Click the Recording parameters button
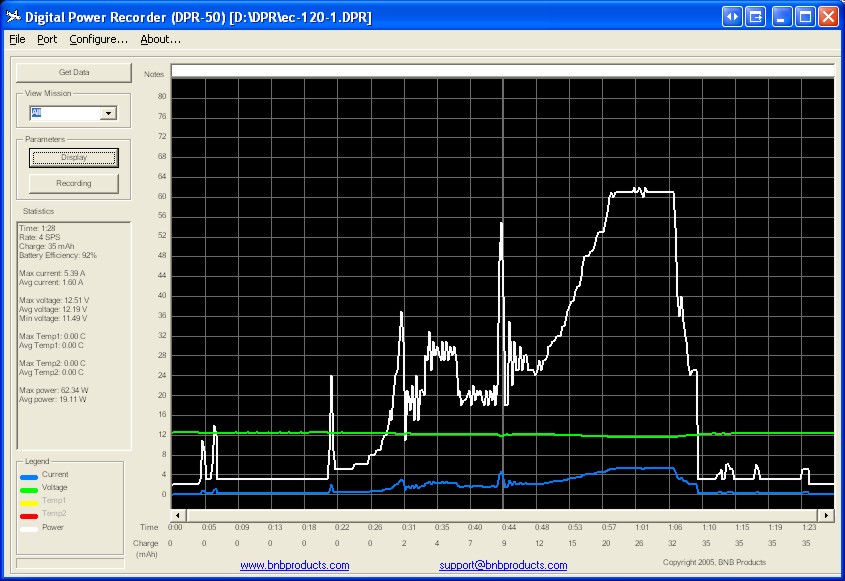Viewport: 845px width, 581px height. pos(74,183)
